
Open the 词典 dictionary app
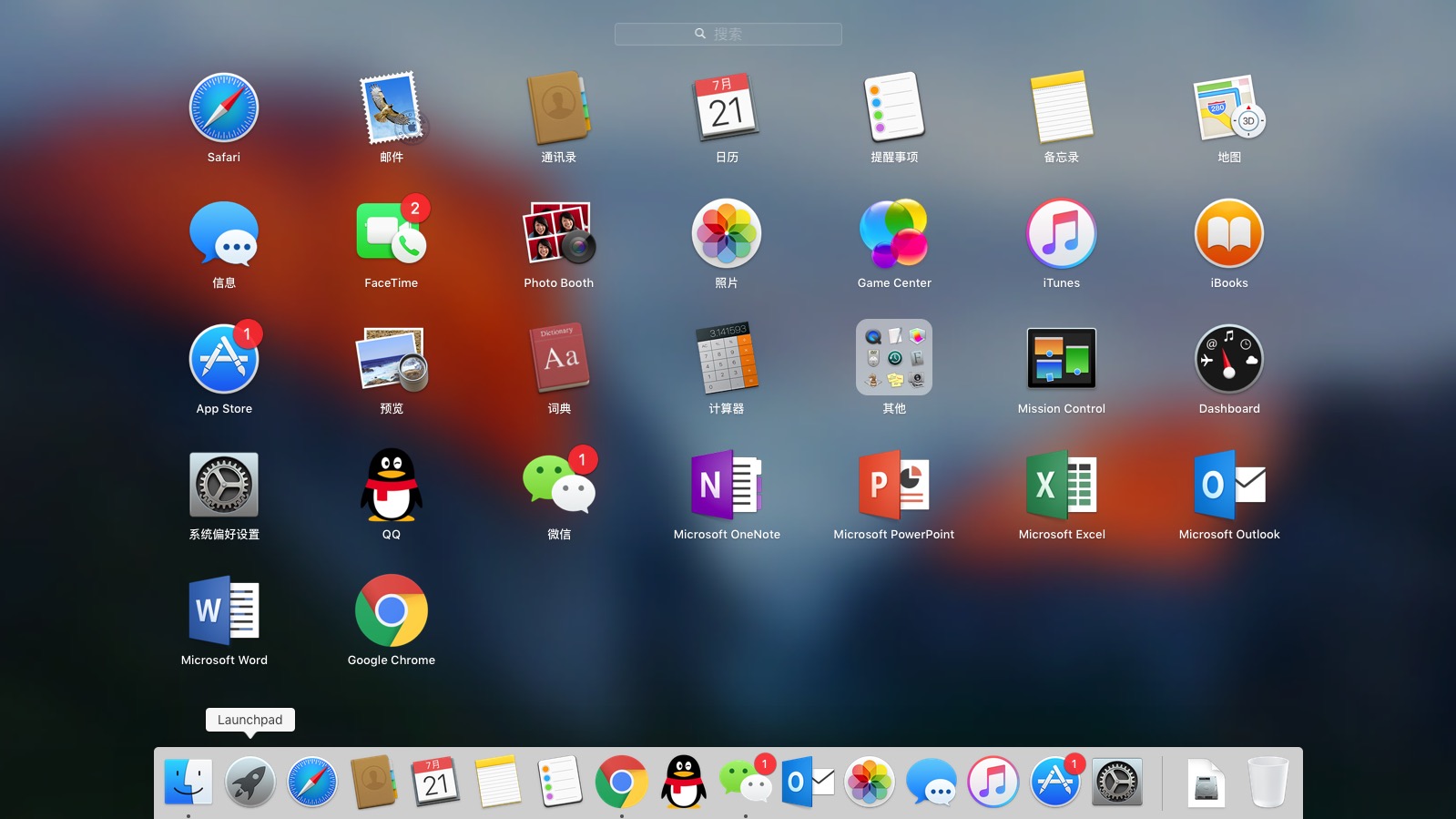[x=559, y=359]
